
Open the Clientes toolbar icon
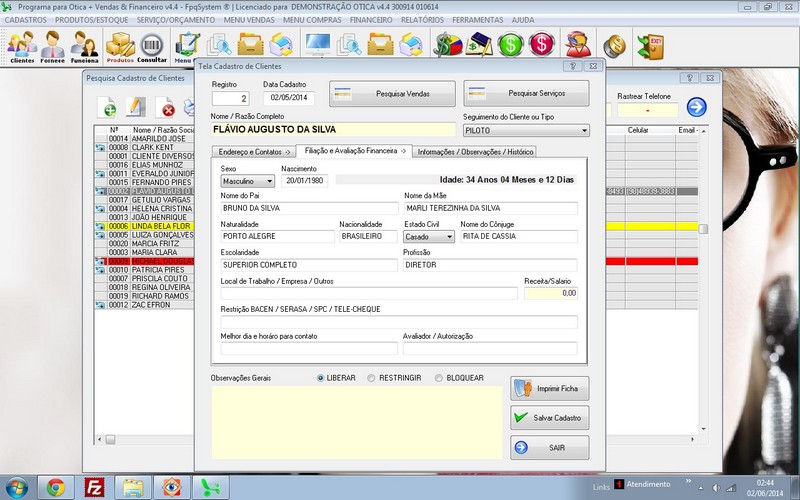21,45
